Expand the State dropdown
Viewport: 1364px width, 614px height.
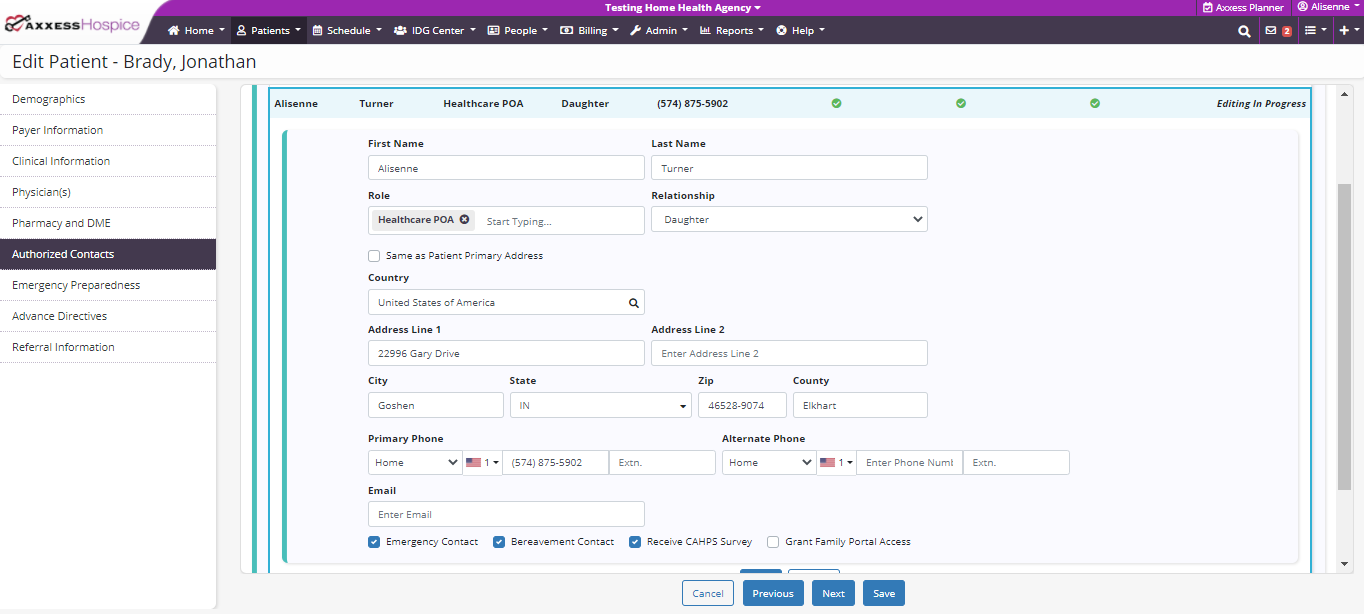pyautogui.click(x=600, y=406)
